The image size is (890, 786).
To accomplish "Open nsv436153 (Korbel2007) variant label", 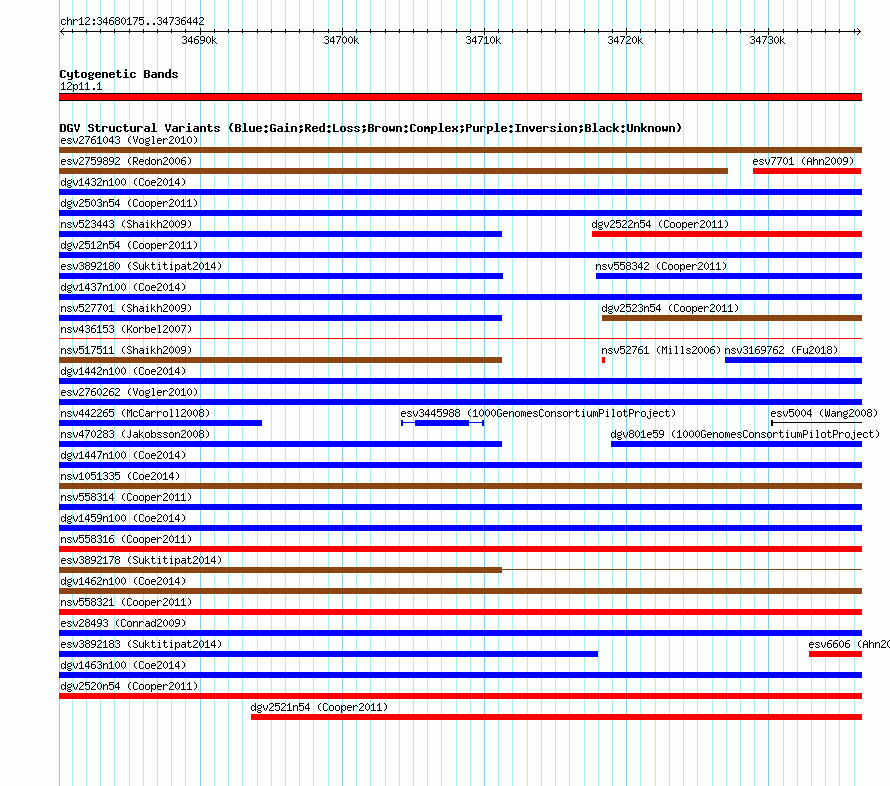I will pyautogui.click(x=126, y=329).
